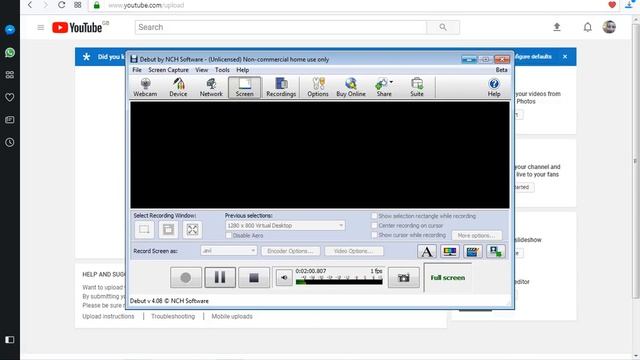Image resolution: width=640 pixels, height=360 pixels.
Task: Open the Troubleshooting link
Action: [x=173, y=316]
